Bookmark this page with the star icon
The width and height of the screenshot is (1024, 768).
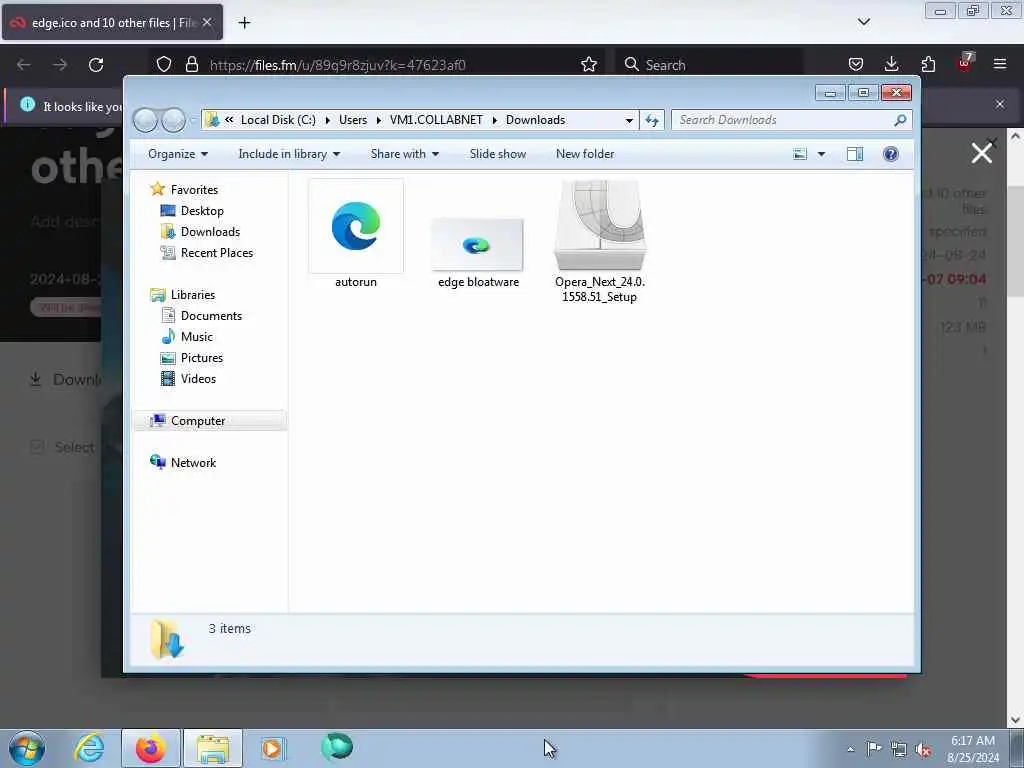click(x=589, y=65)
